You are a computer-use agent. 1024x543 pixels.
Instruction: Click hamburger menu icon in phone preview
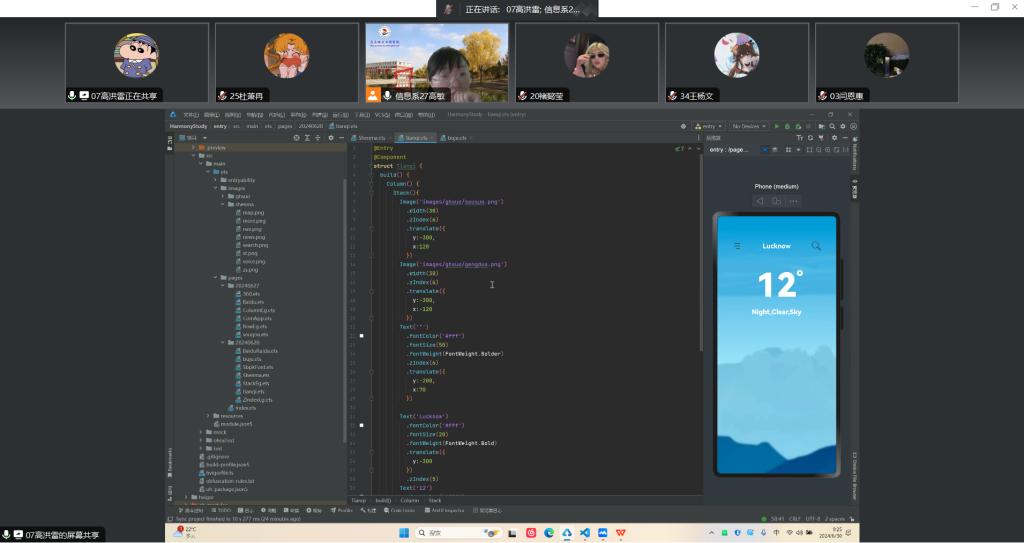(x=738, y=246)
